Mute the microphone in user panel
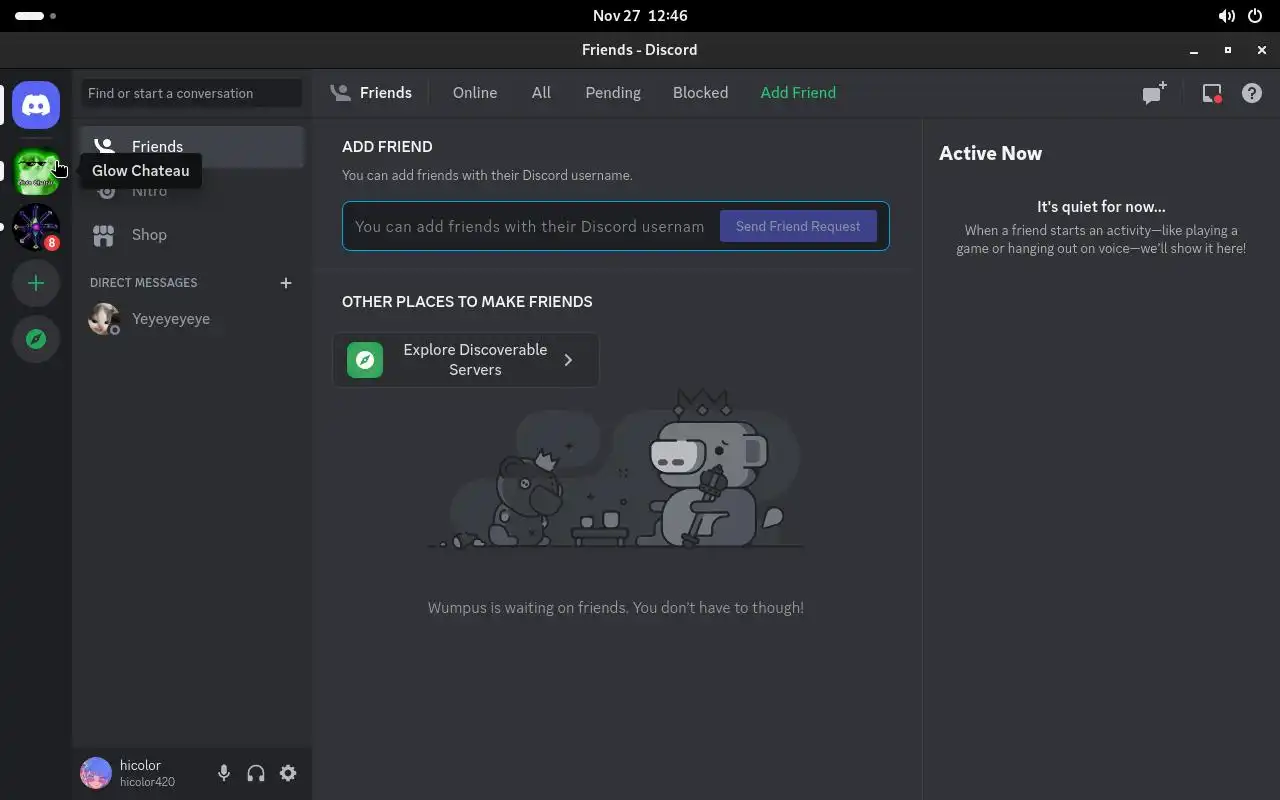This screenshot has width=1280, height=800. coord(224,773)
